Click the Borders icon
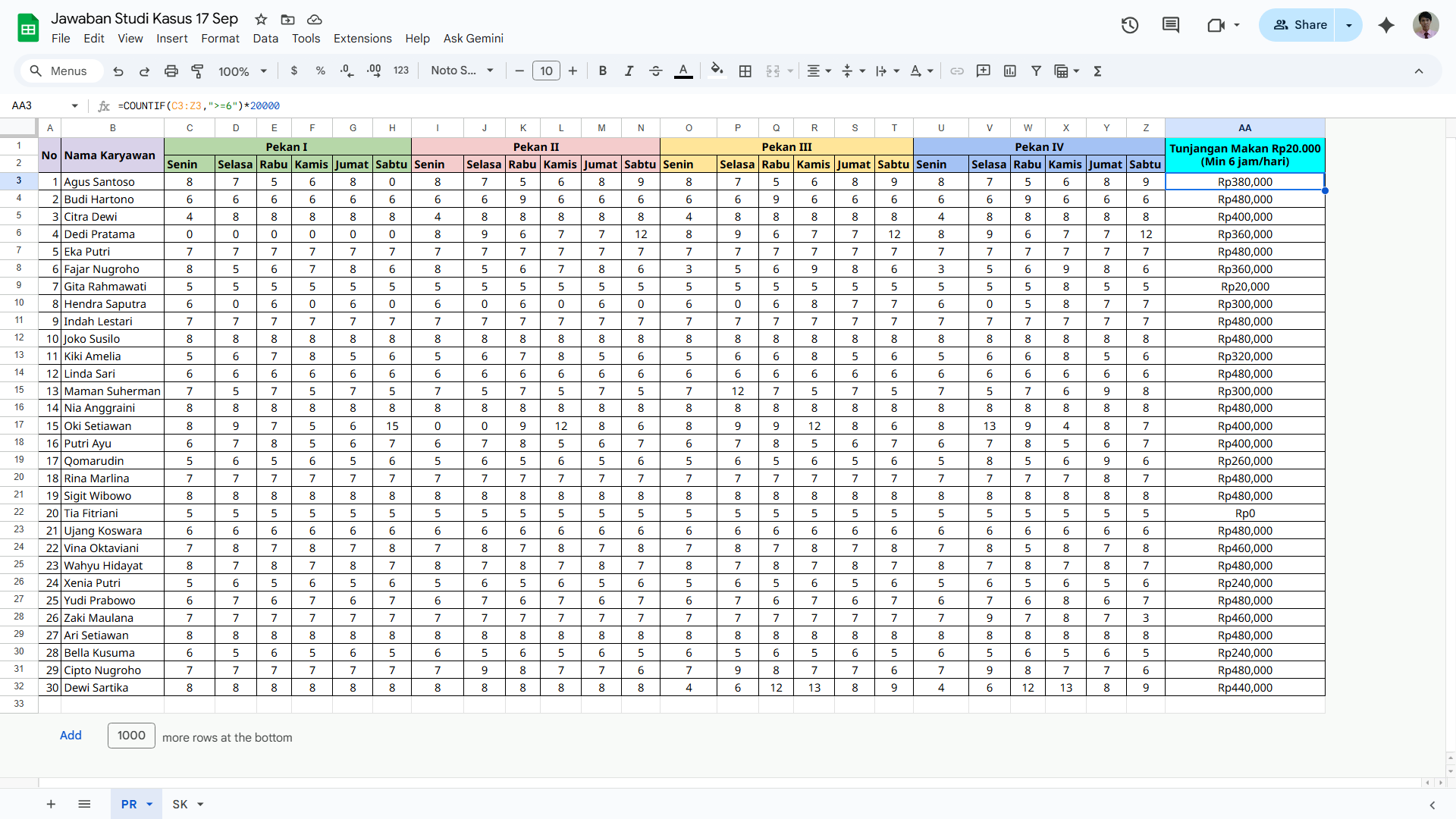Image resolution: width=1456 pixels, height=819 pixels. (745, 71)
